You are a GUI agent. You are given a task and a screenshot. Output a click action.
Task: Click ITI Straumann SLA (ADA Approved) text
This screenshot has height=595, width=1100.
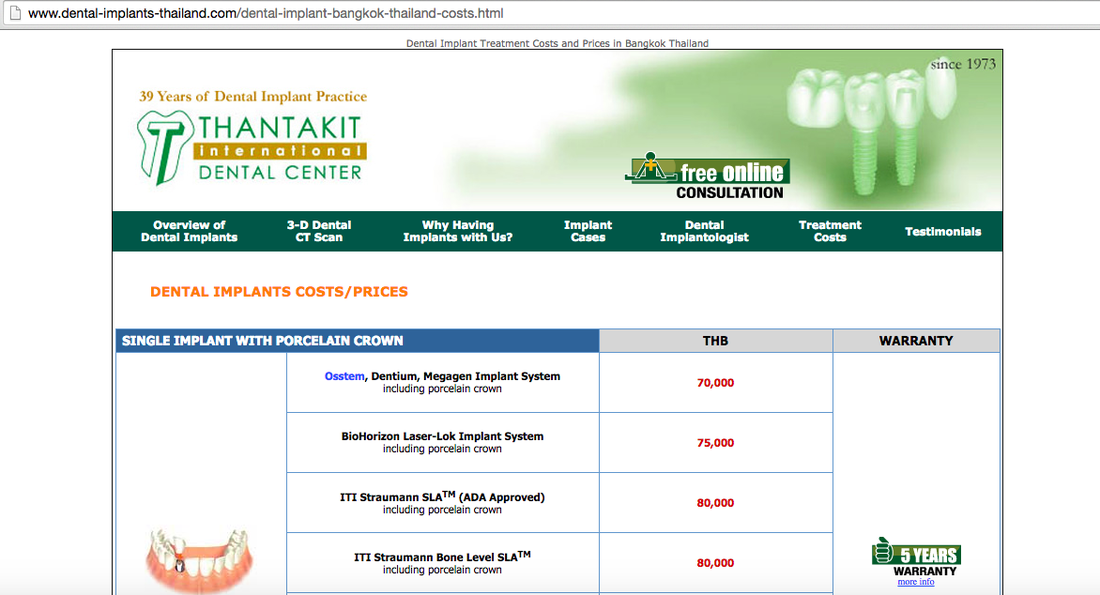point(442,496)
